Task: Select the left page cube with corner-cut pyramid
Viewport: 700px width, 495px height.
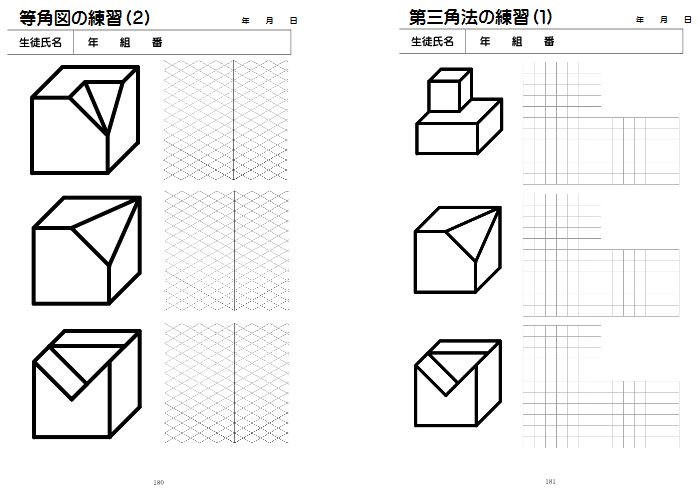Action: tap(87, 250)
